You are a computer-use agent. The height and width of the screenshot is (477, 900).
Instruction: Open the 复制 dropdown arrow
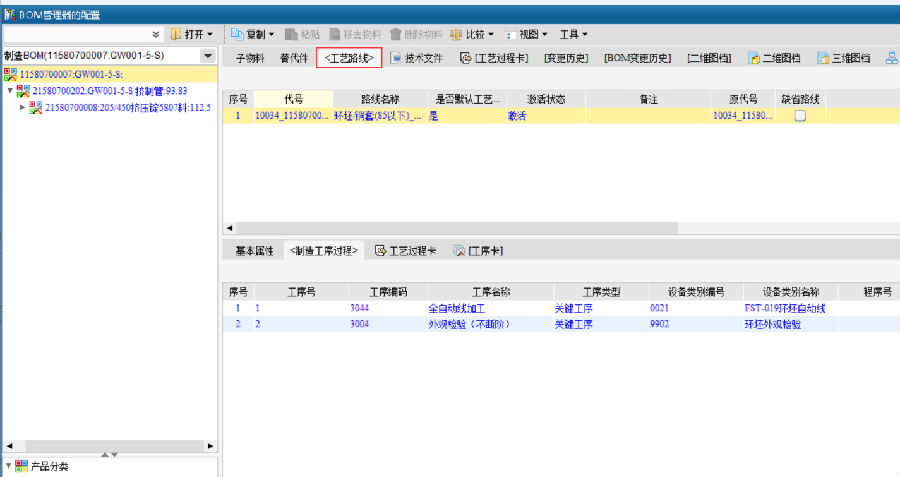[x=271, y=34]
